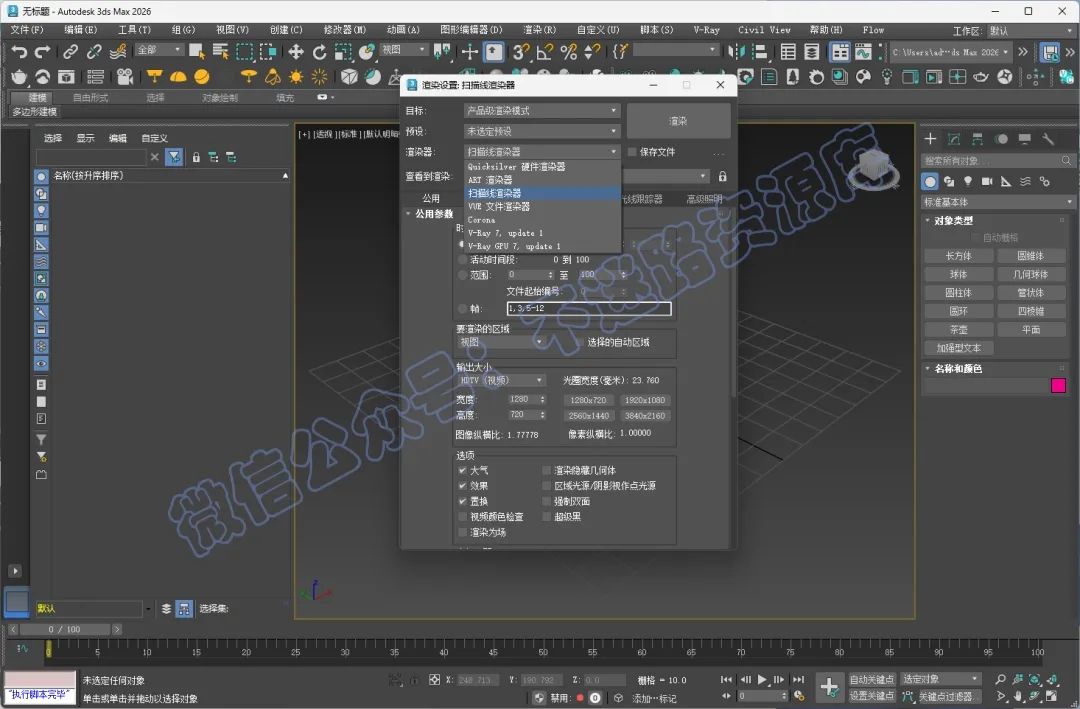The width and height of the screenshot is (1080, 709).
Task: Click the 宽度 width spinner arrows
Action: coord(543,400)
